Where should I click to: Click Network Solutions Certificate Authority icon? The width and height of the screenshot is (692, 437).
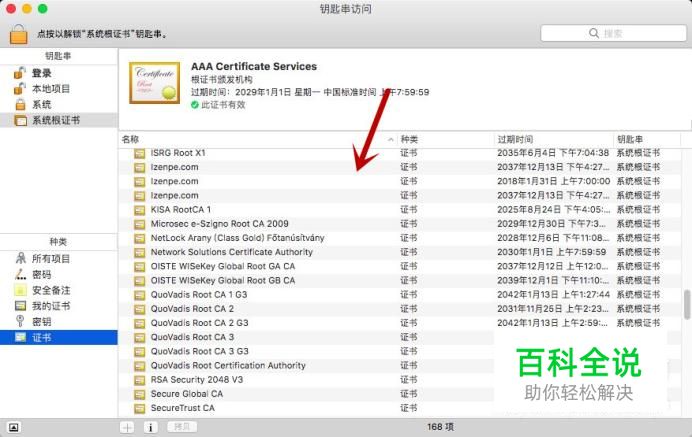(x=139, y=252)
